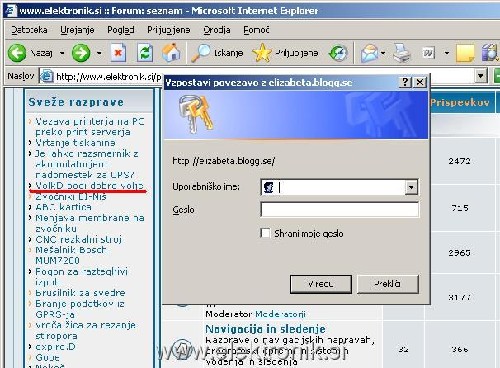Open the Back button history dropdown arrow
Viewport: 500px width, 368px height.
(x=62, y=53)
